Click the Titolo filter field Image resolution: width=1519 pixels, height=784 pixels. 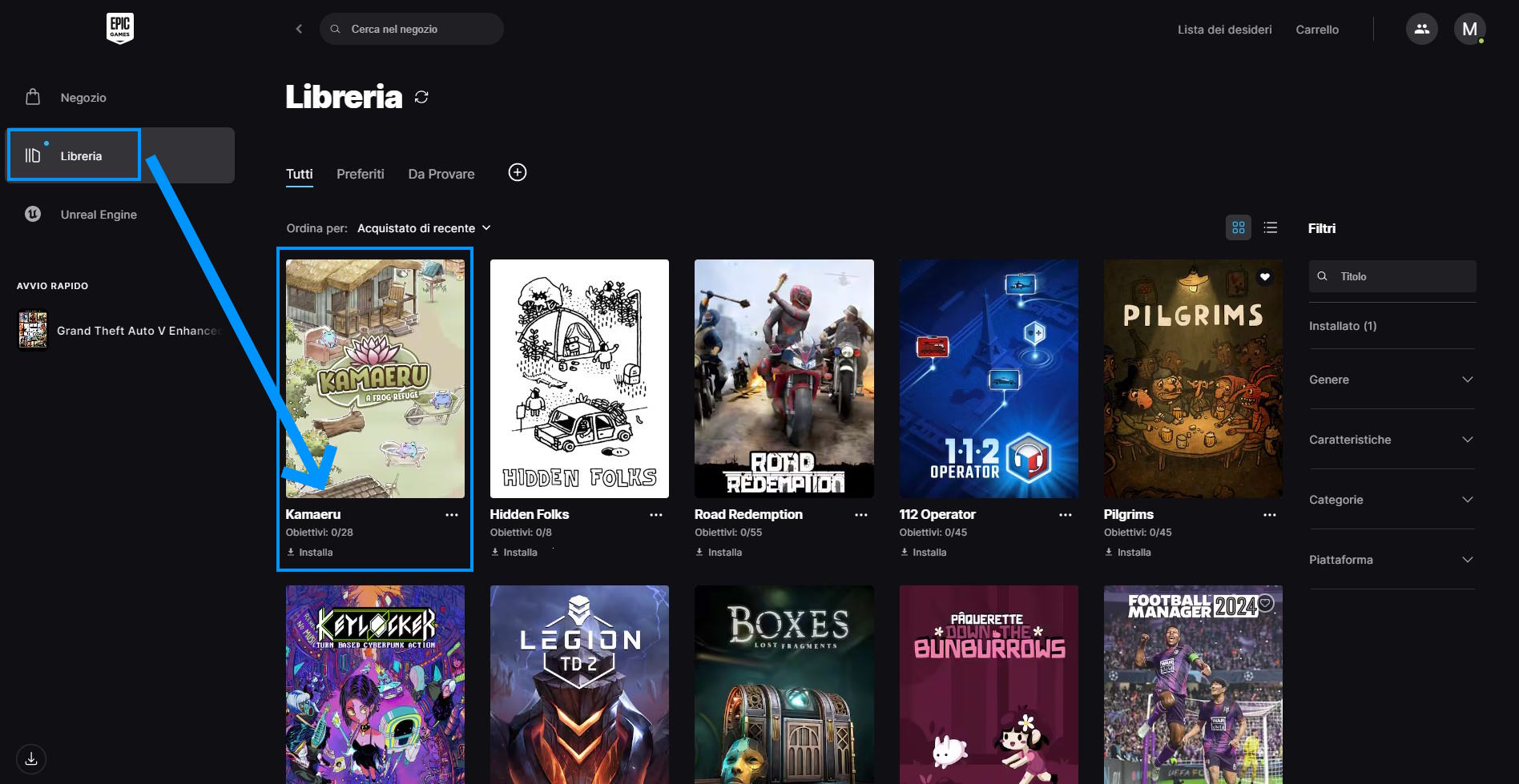pyautogui.click(x=1392, y=276)
